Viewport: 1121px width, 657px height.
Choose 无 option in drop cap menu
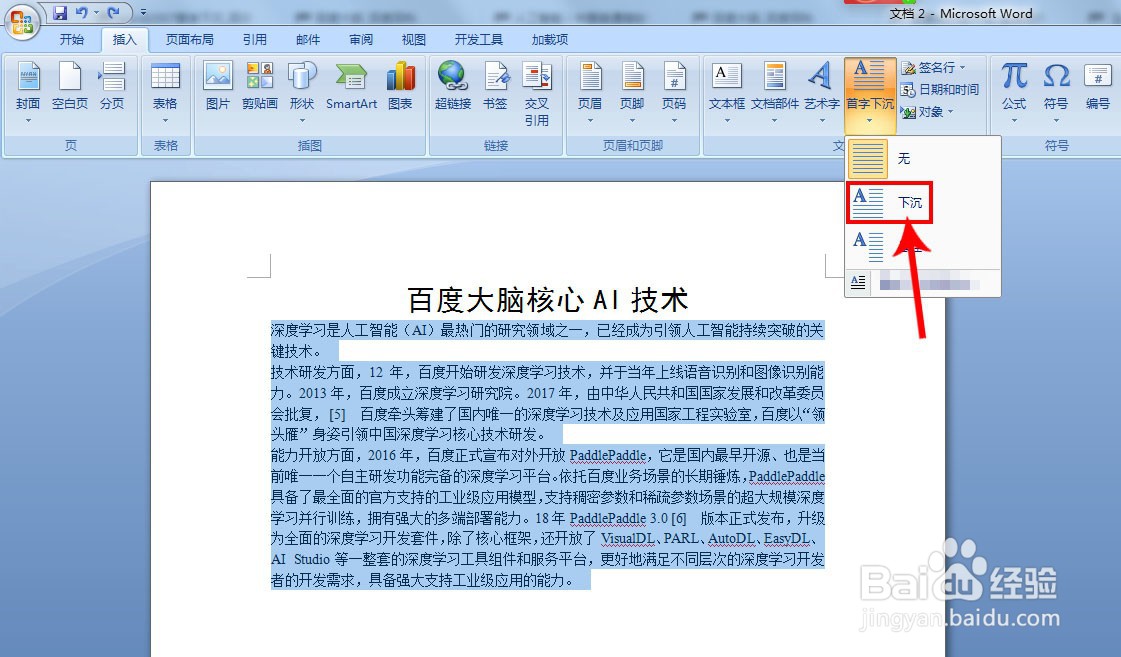(922, 158)
